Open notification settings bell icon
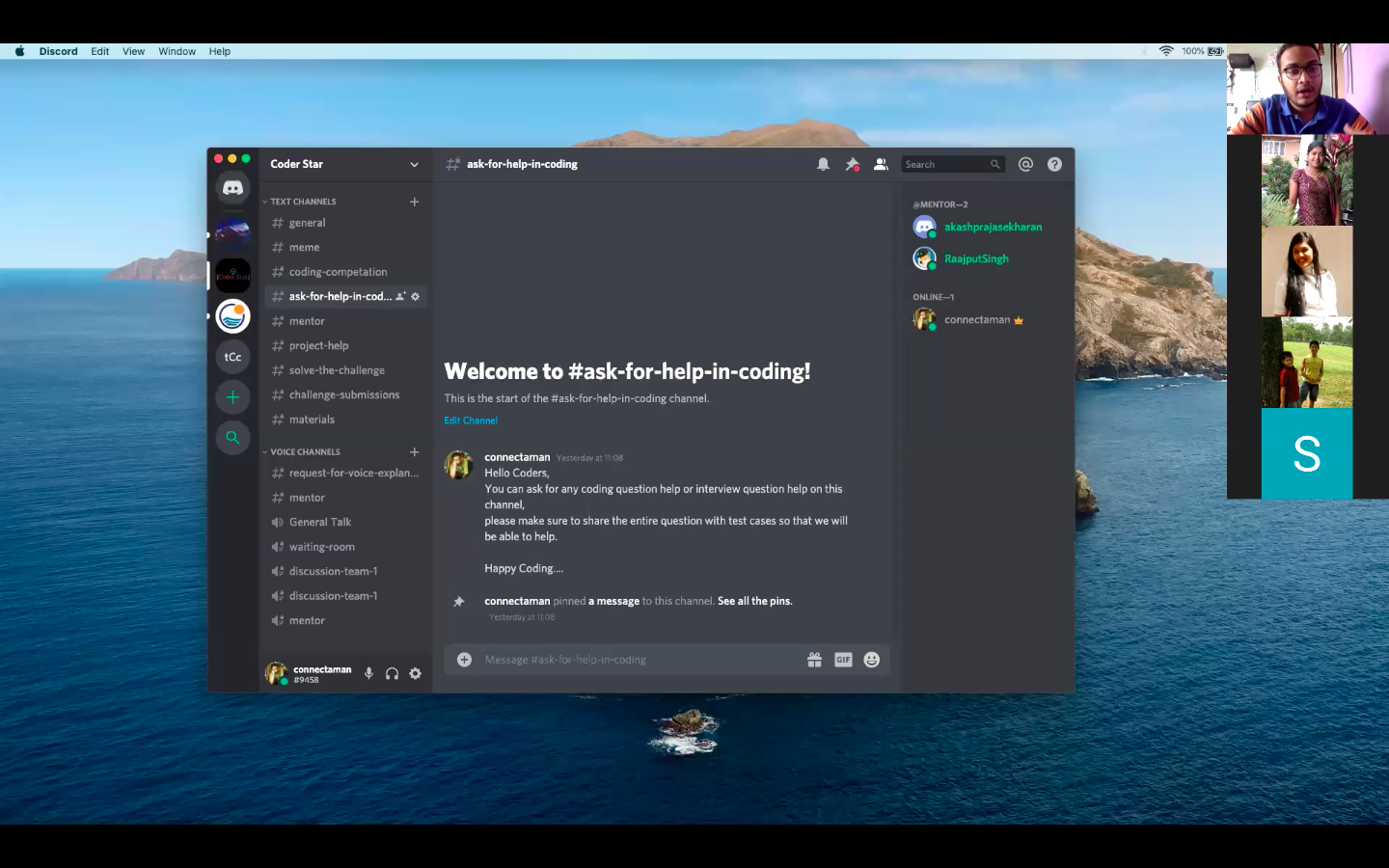The height and width of the screenshot is (868, 1389). 823,165
